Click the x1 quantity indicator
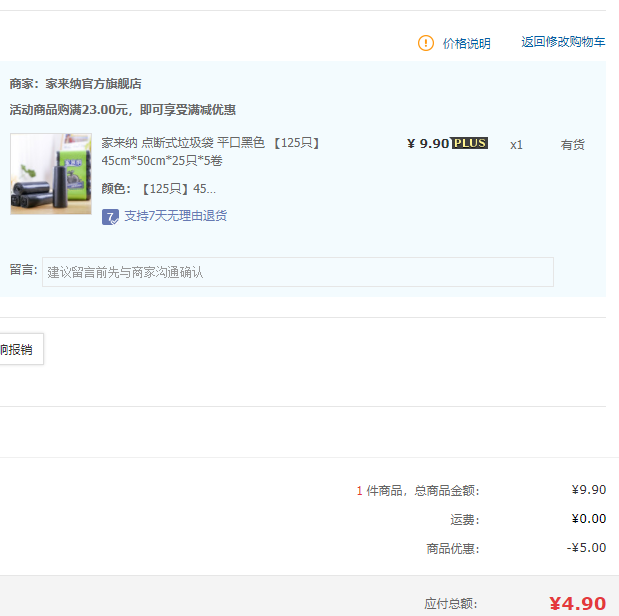Image resolution: width=619 pixels, height=616 pixels. 516,144
